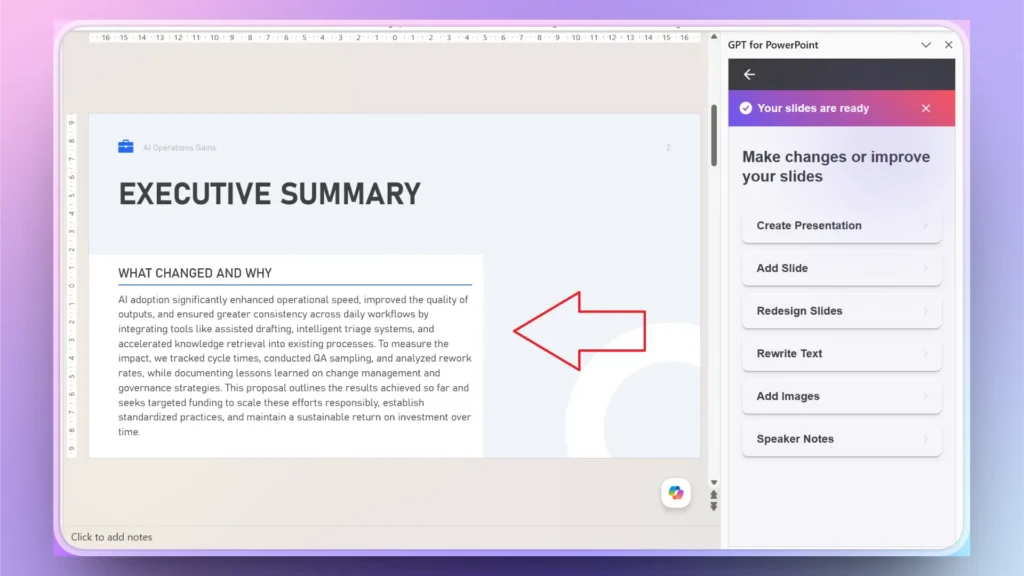Open the Speaker Notes option
Screen dimensions: 1024x576
841,439
